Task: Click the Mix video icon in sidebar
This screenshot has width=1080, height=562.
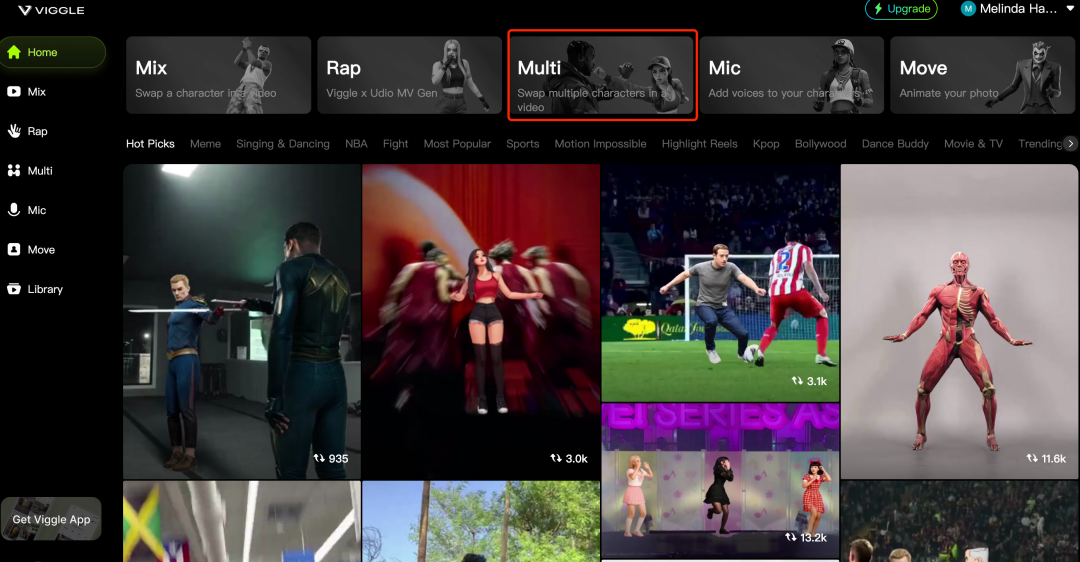Action: click(14, 92)
